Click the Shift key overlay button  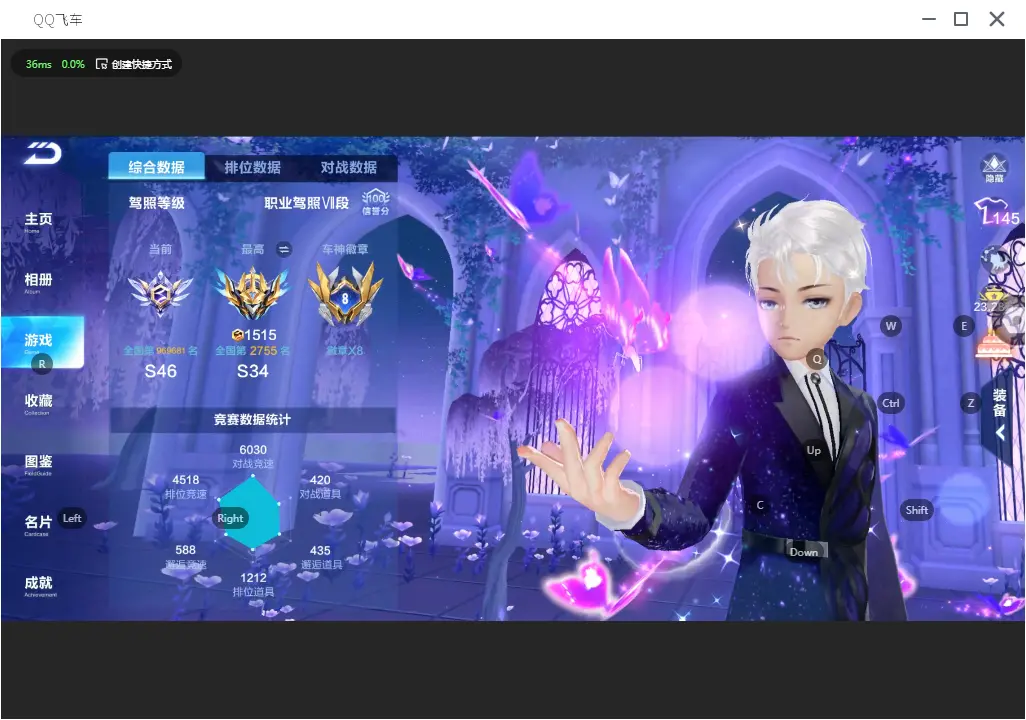pos(917,510)
